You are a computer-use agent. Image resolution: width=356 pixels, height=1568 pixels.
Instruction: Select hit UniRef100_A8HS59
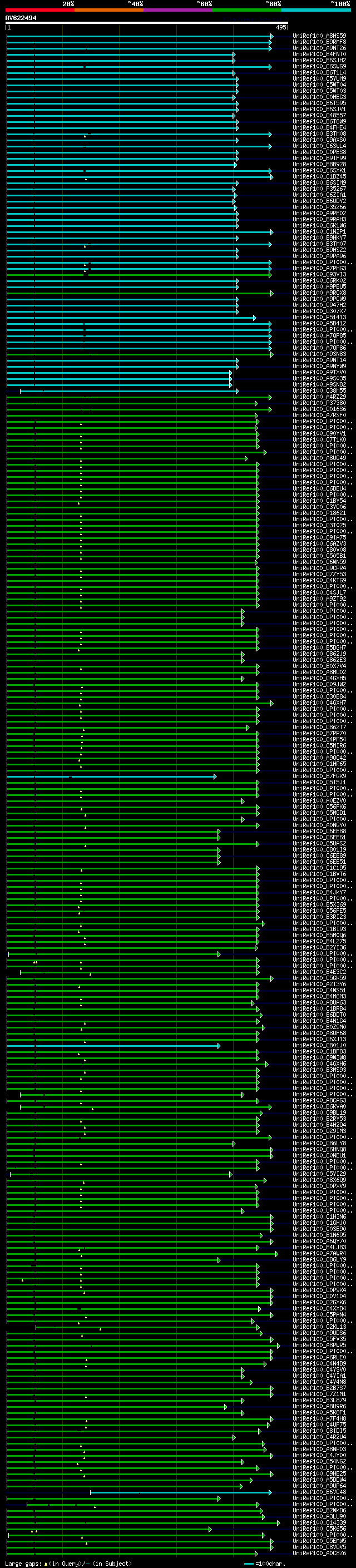pyautogui.click(x=319, y=36)
